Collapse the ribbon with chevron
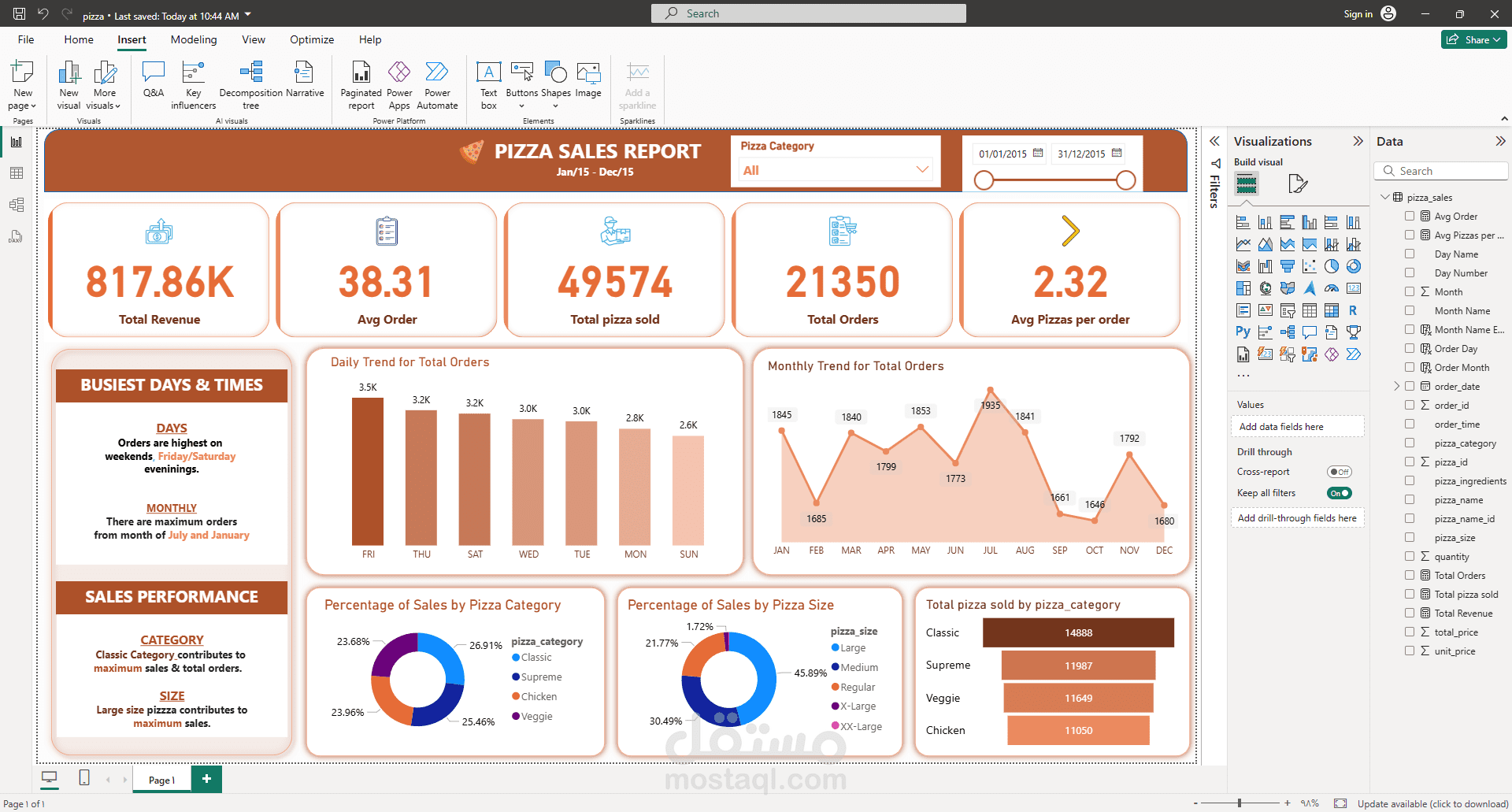Screen dimensions: 1512x812 tap(1504, 119)
